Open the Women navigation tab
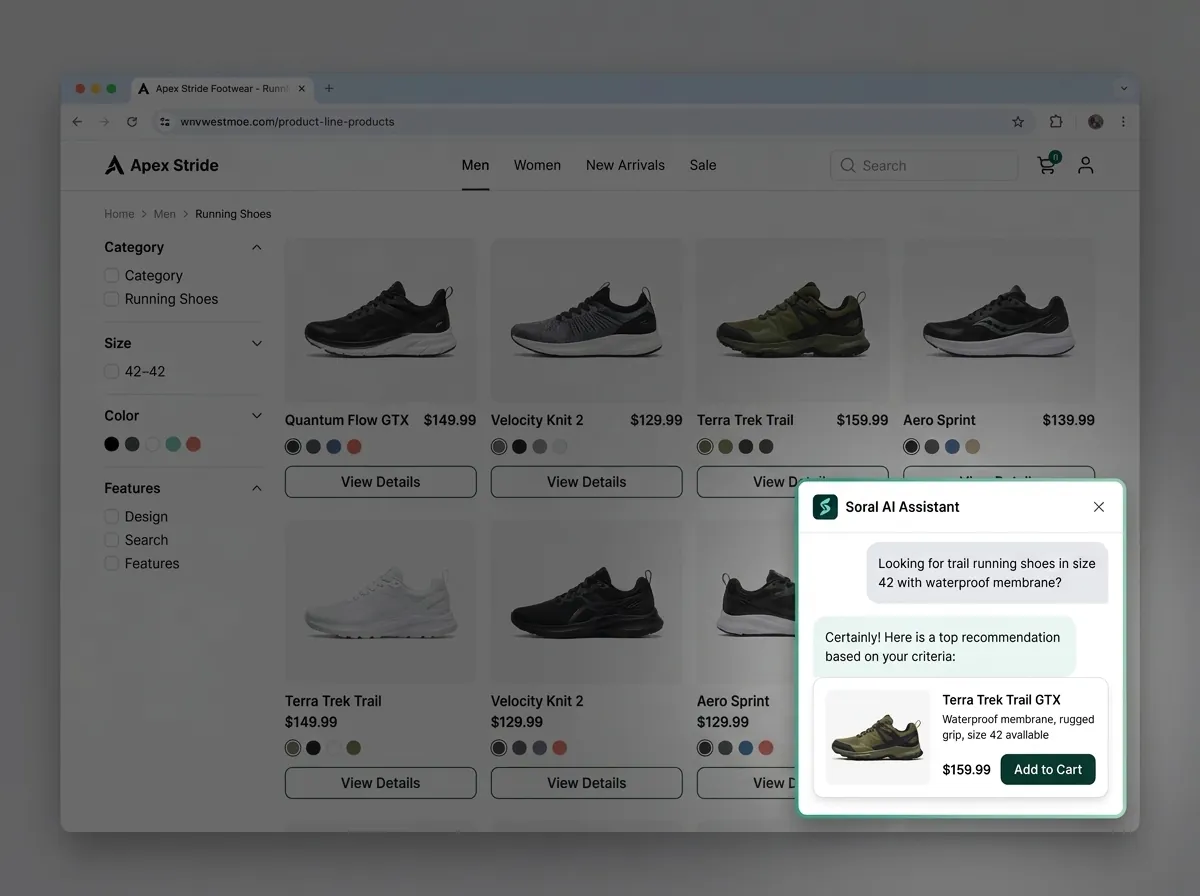1200x896 pixels. pyautogui.click(x=537, y=165)
